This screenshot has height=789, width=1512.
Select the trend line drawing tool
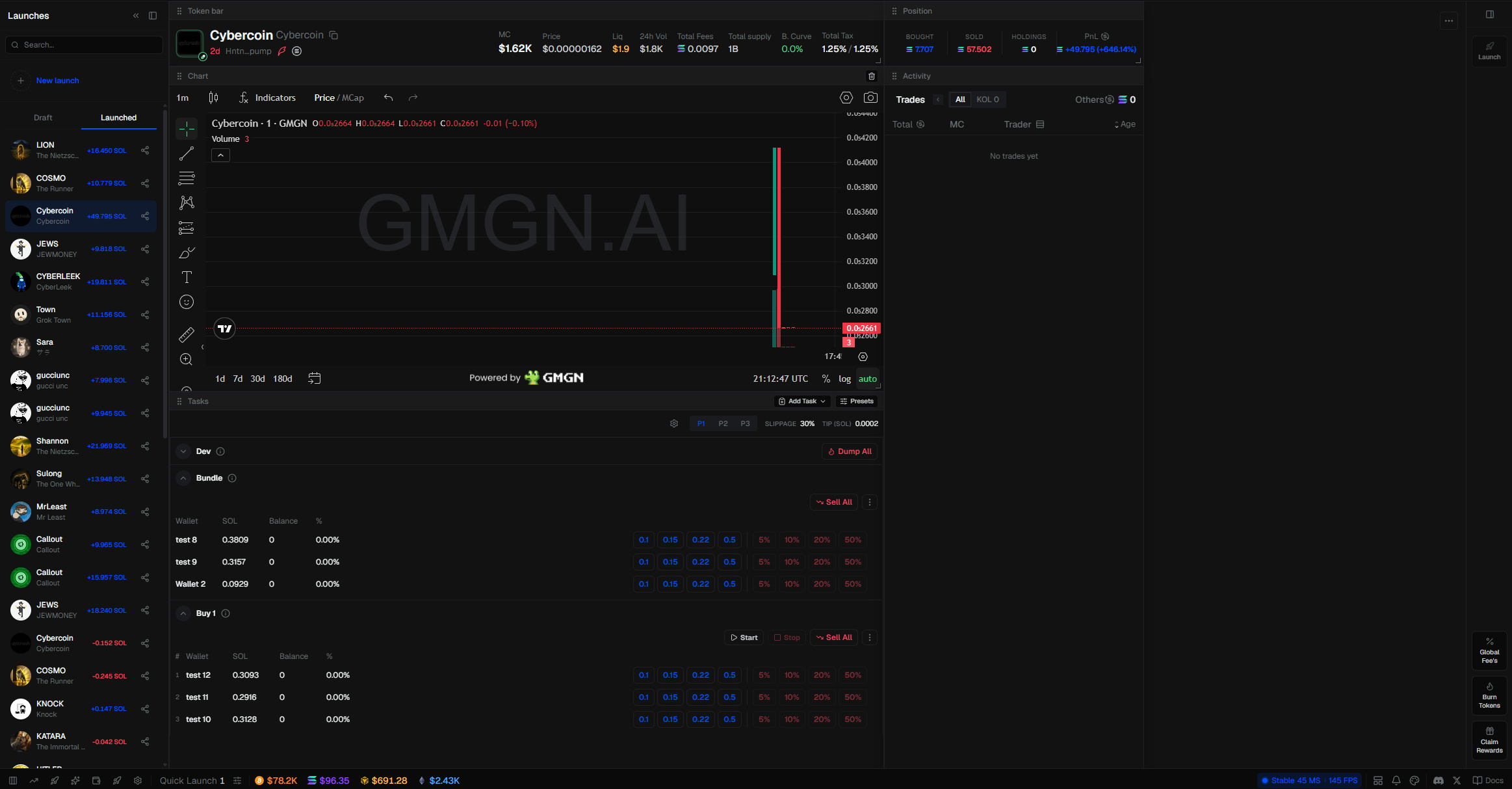pos(187,154)
